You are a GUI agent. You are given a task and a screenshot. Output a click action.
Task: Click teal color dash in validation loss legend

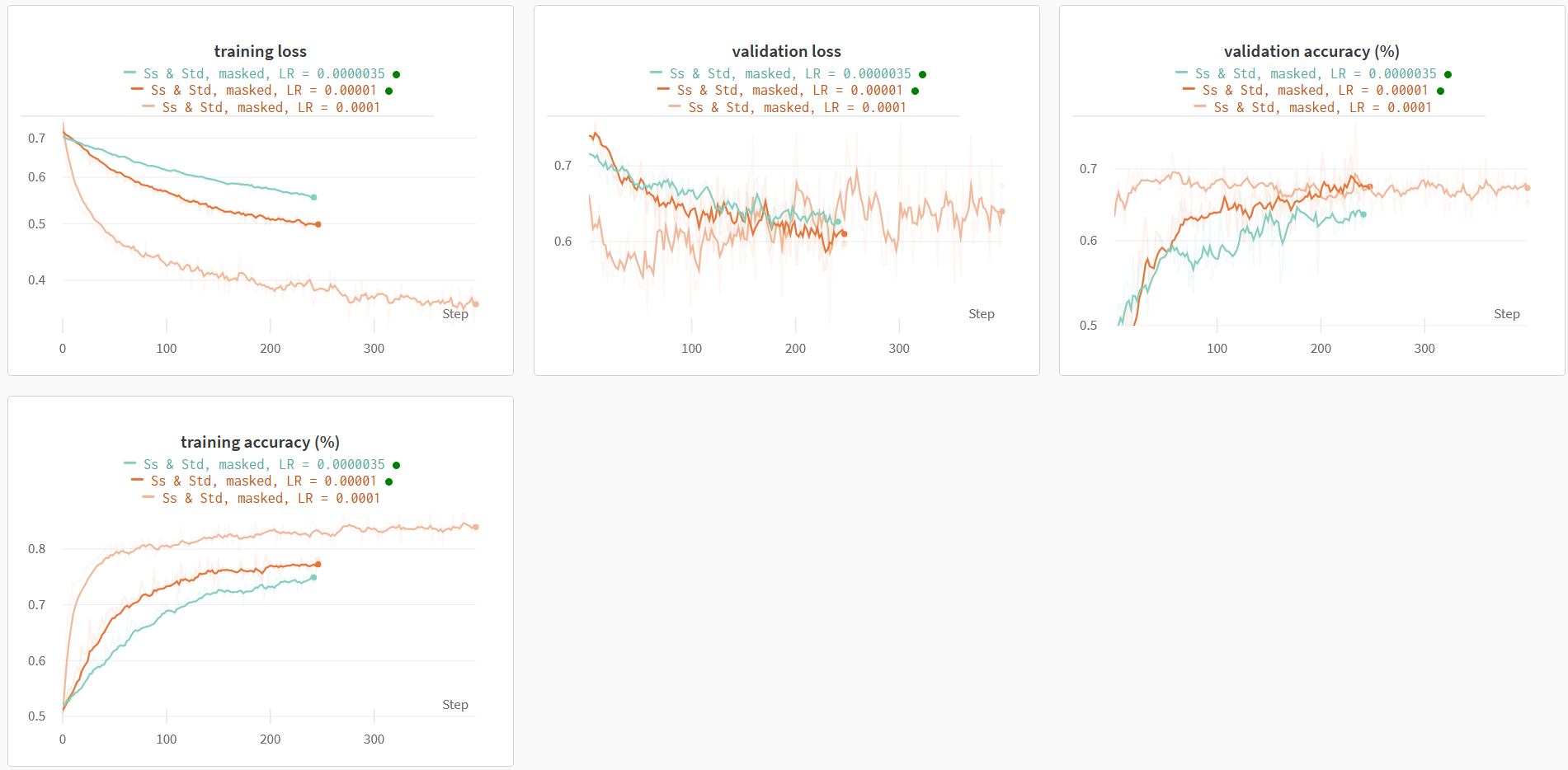coord(657,73)
